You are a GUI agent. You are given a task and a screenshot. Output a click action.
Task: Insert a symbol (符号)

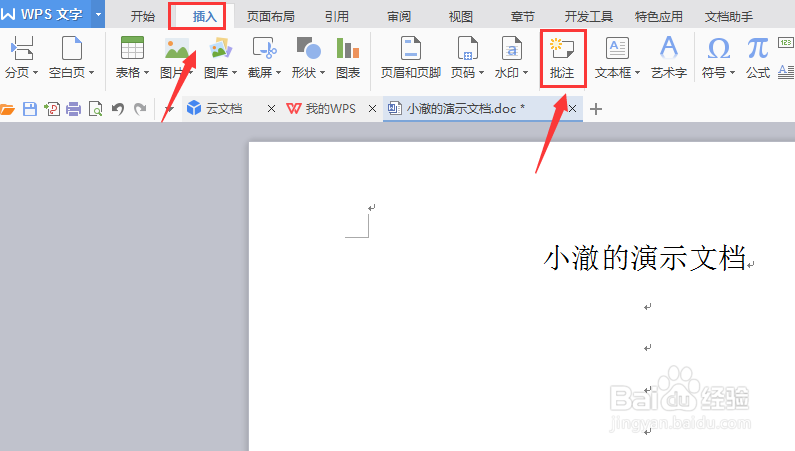coord(718,57)
